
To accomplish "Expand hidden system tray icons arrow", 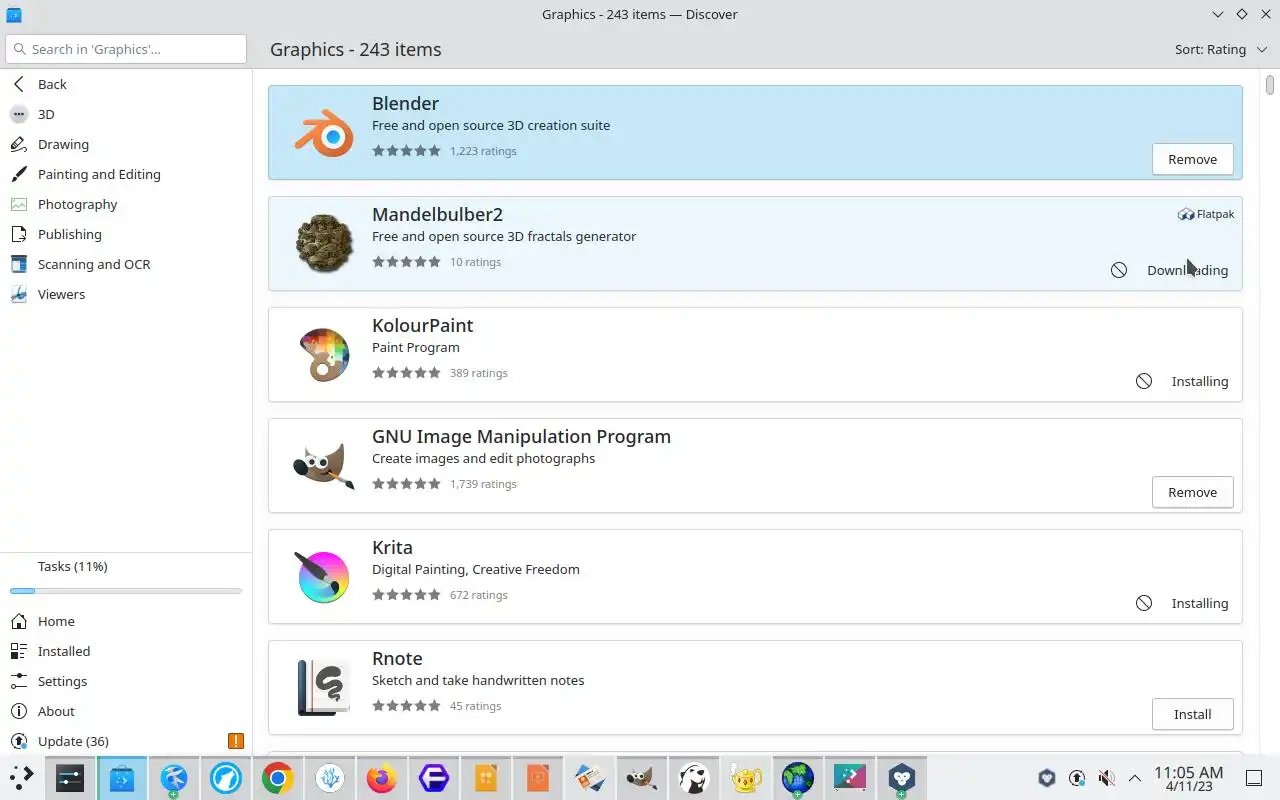I will pos(1135,778).
